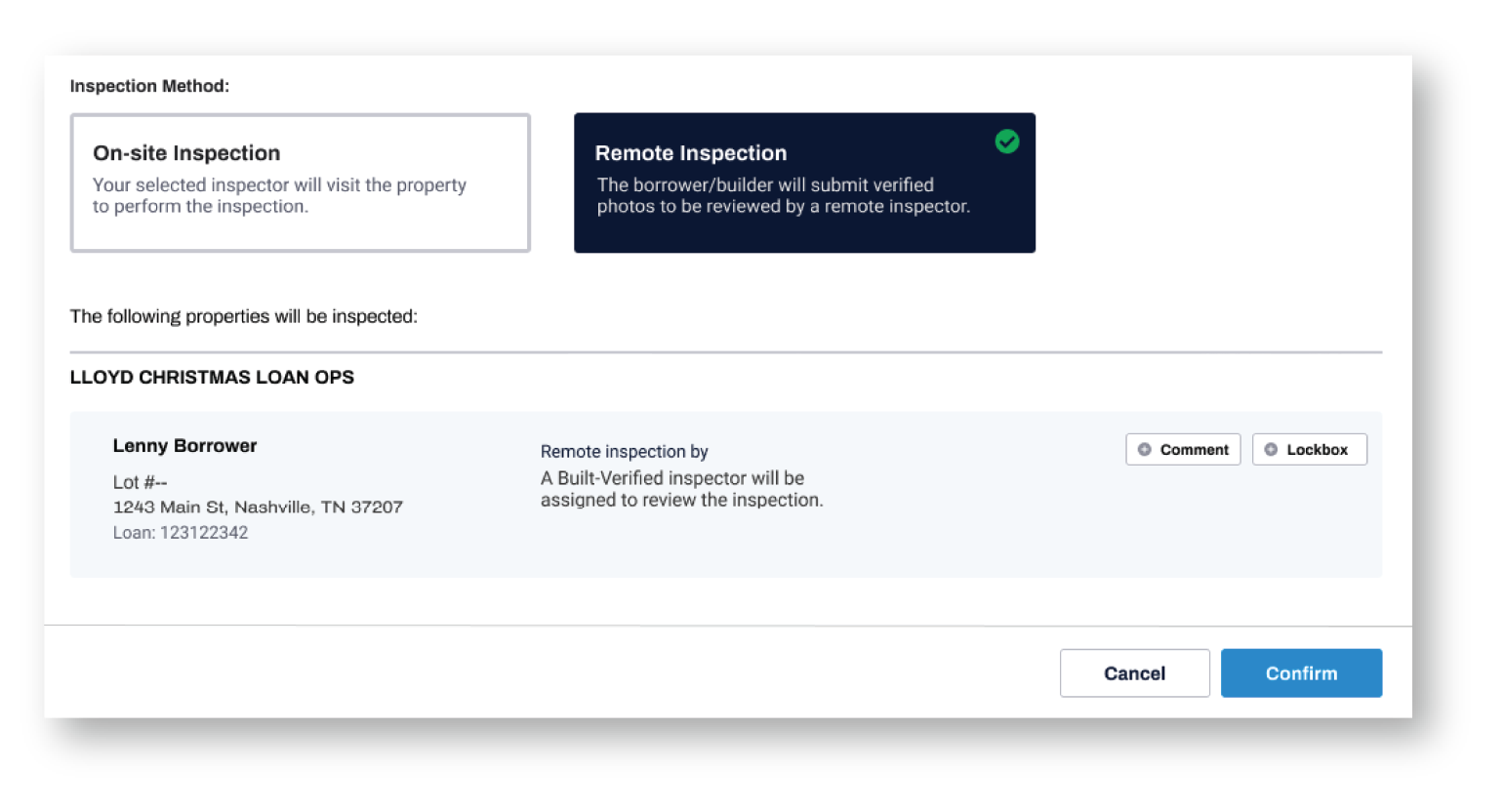1504x812 pixels.
Task: Click the plus icon on Comment button
Action: coord(1145,450)
